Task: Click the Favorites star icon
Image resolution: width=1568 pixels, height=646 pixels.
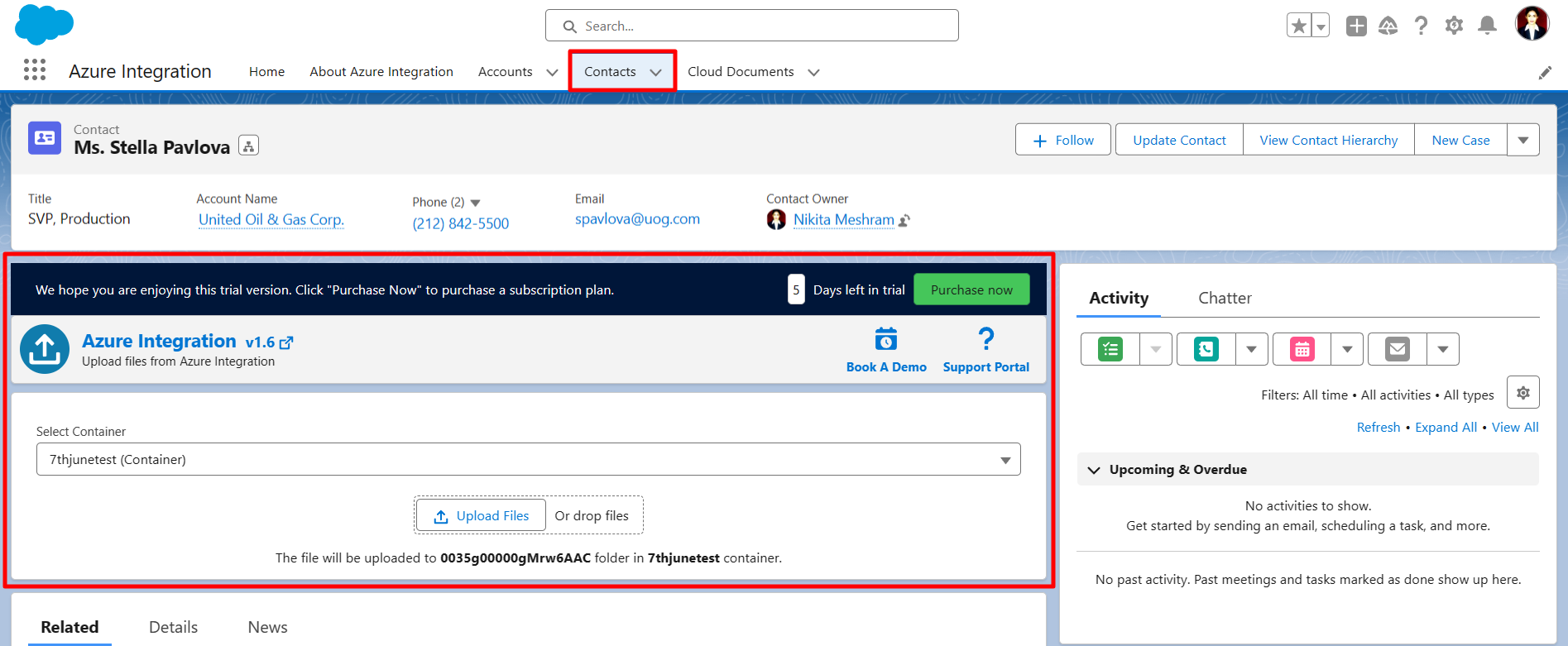Action: pos(1299,26)
